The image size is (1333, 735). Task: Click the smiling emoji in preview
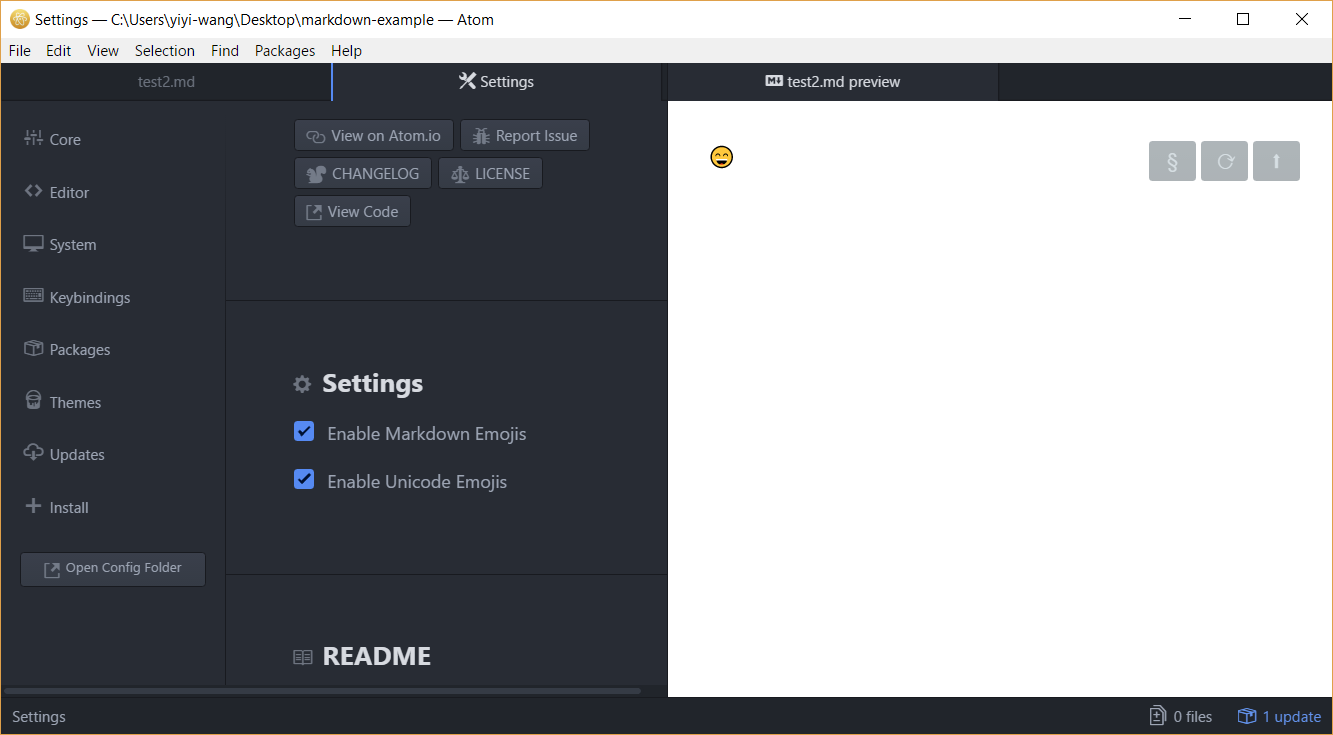click(x=721, y=157)
